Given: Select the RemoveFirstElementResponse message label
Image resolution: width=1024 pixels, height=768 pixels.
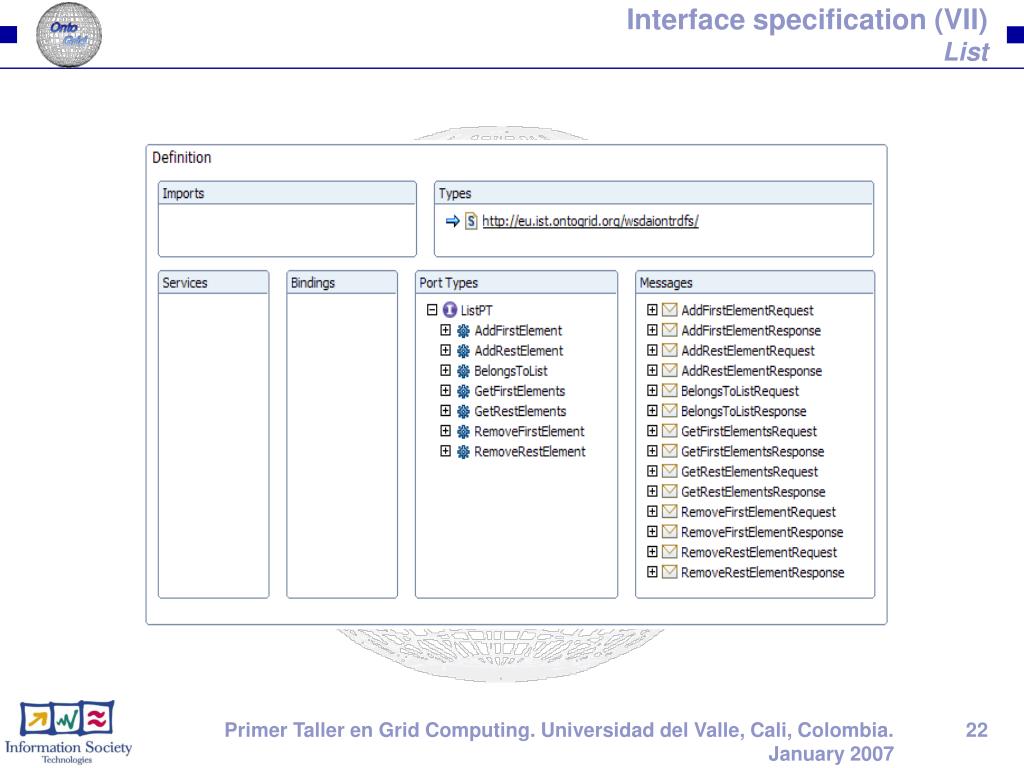Looking at the screenshot, I should click(x=762, y=532).
